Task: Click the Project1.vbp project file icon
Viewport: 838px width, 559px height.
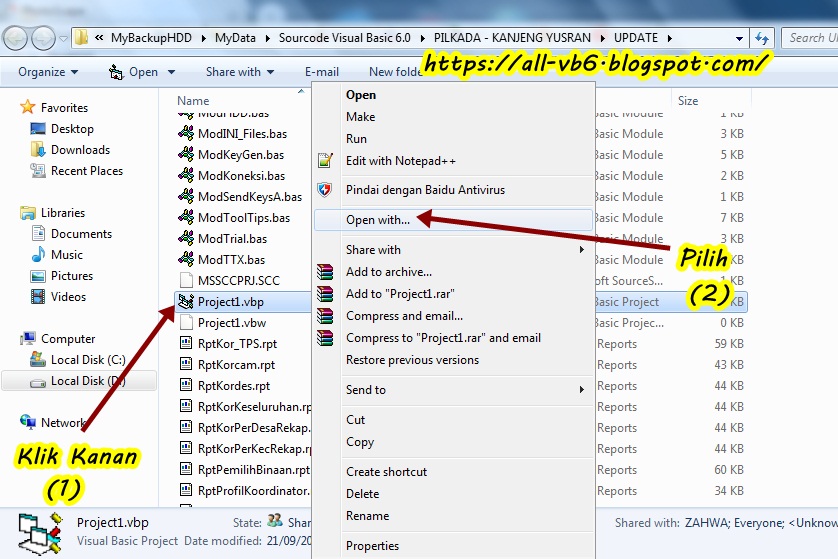Action: [x=186, y=301]
